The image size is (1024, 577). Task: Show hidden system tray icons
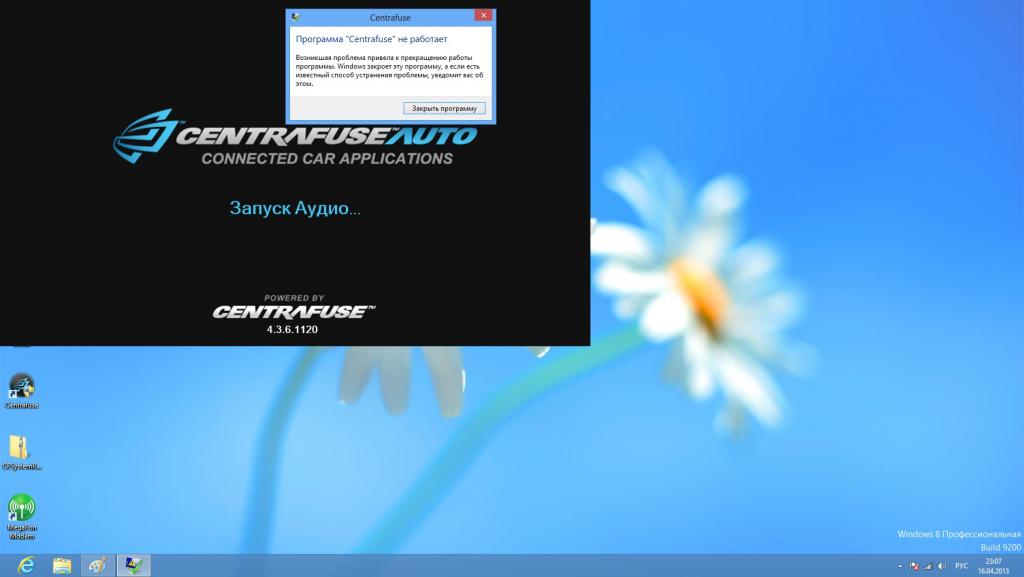(x=900, y=566)
